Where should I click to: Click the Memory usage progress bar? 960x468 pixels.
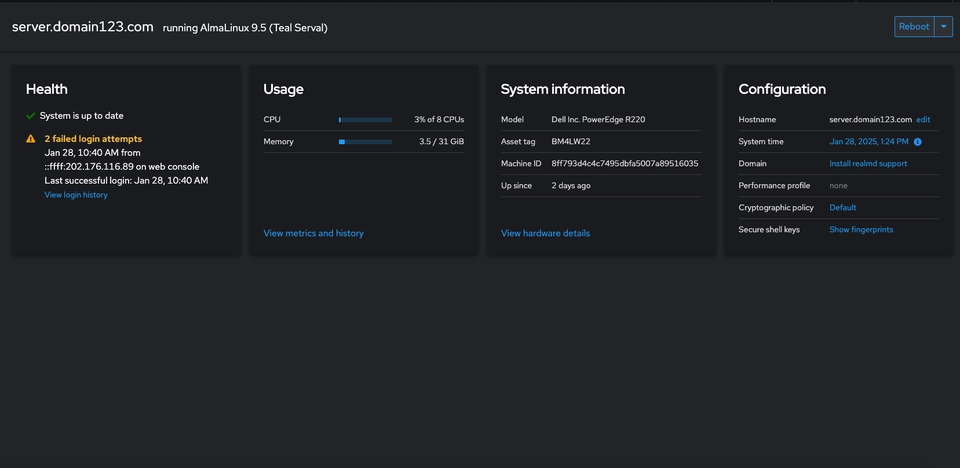[365, 142]
